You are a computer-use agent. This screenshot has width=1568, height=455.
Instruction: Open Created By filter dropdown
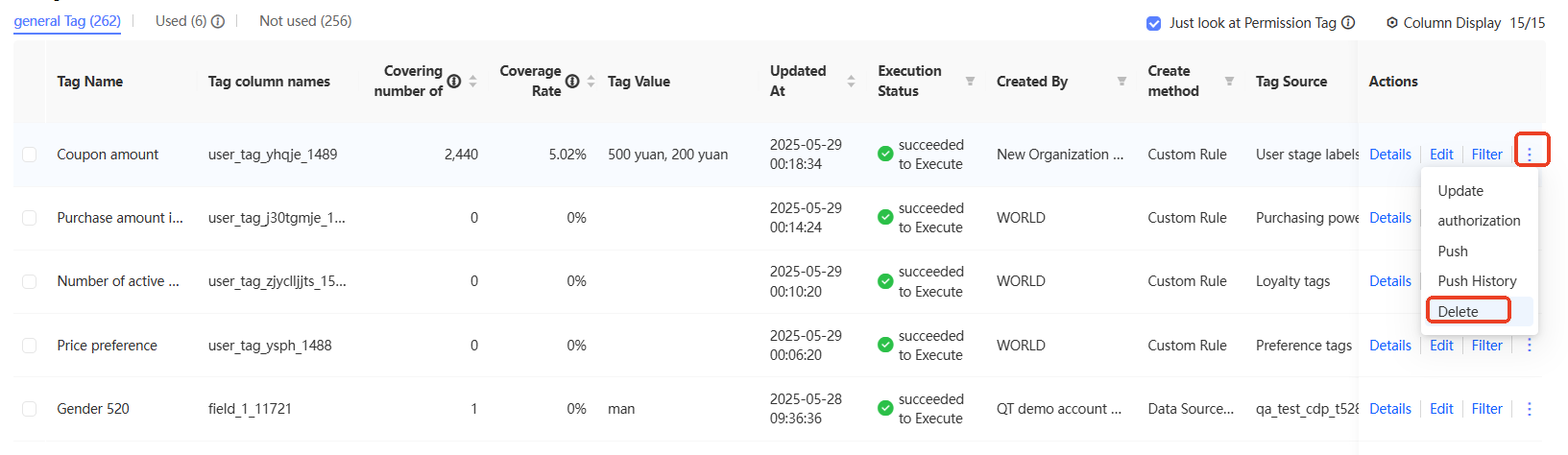pyautogui.click(x=1122, y=82)
